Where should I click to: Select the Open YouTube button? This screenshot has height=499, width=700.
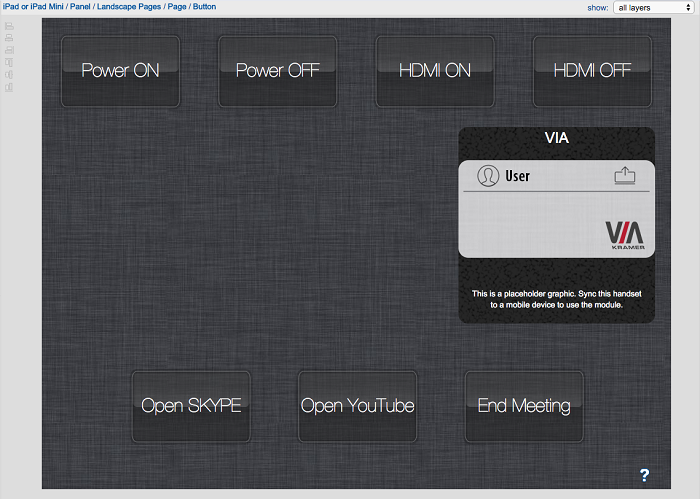tap(358, 406)
